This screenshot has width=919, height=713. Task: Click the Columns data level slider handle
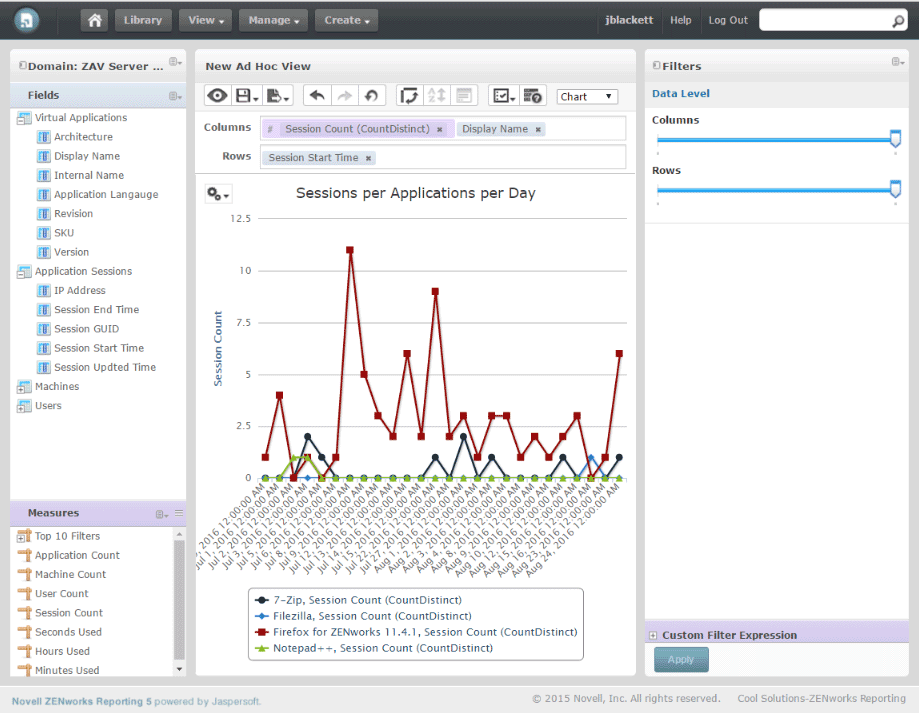coord(895,139)
